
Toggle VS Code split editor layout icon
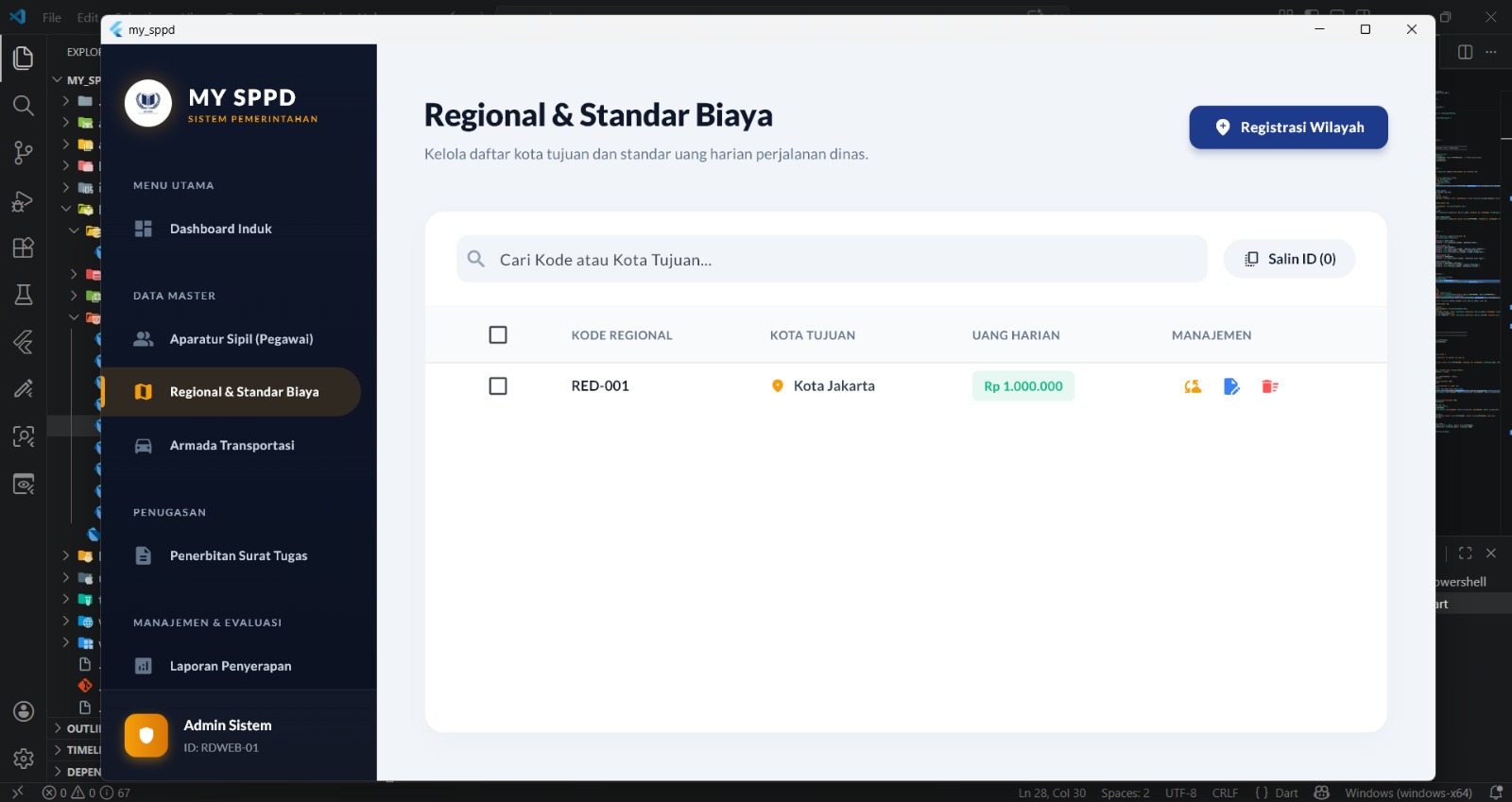(1466, 52)
